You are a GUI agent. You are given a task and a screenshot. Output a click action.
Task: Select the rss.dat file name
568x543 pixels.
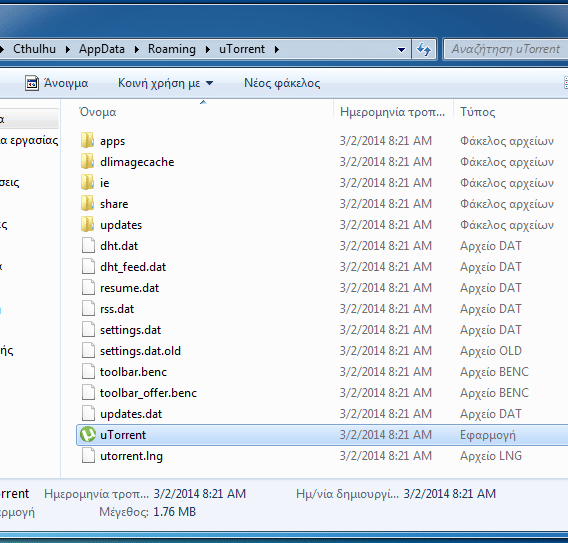[x=117, y=309]
